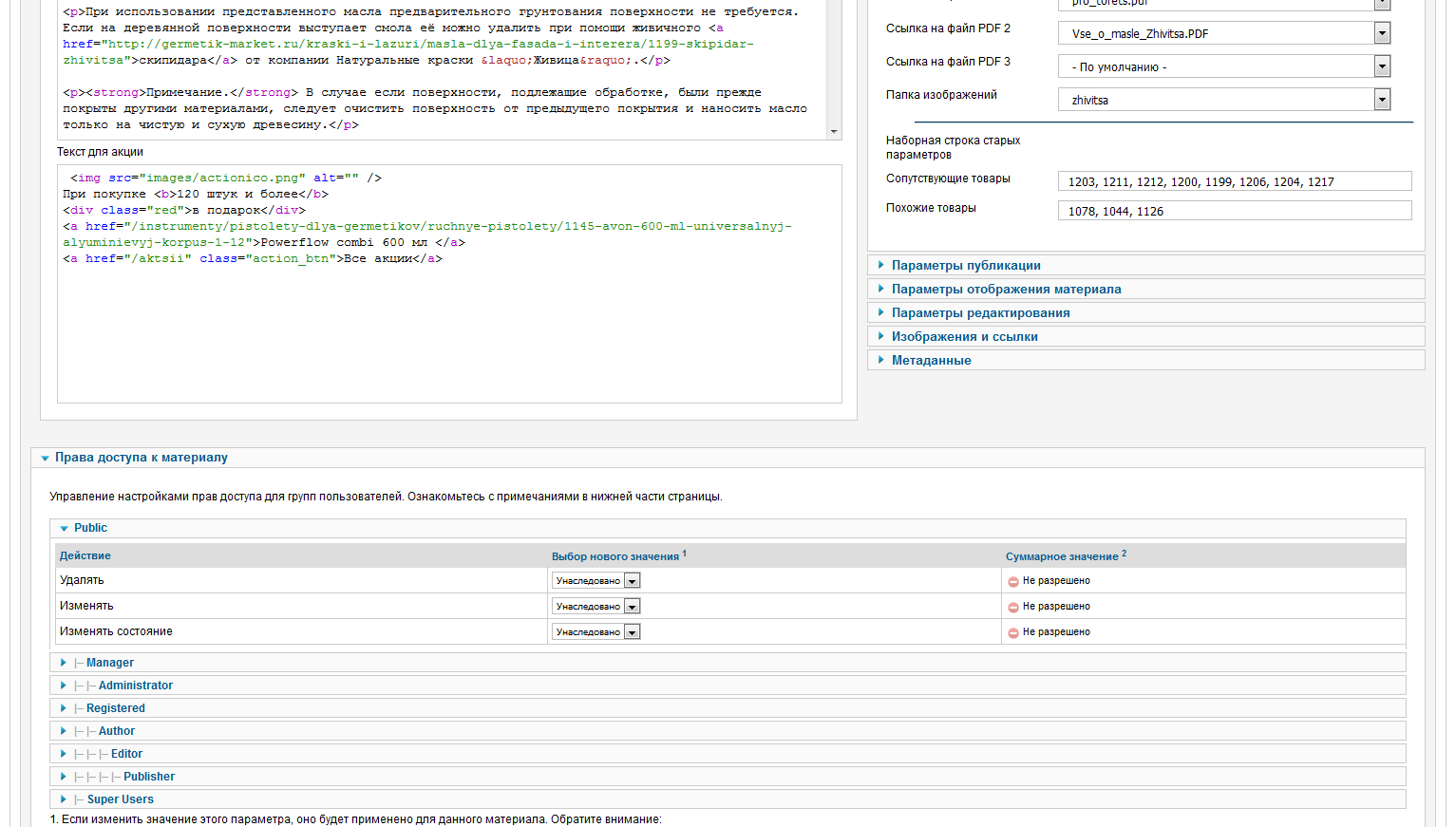Open the Метаданные section
The image size is (1456, 827).
(x=931, y=361)
